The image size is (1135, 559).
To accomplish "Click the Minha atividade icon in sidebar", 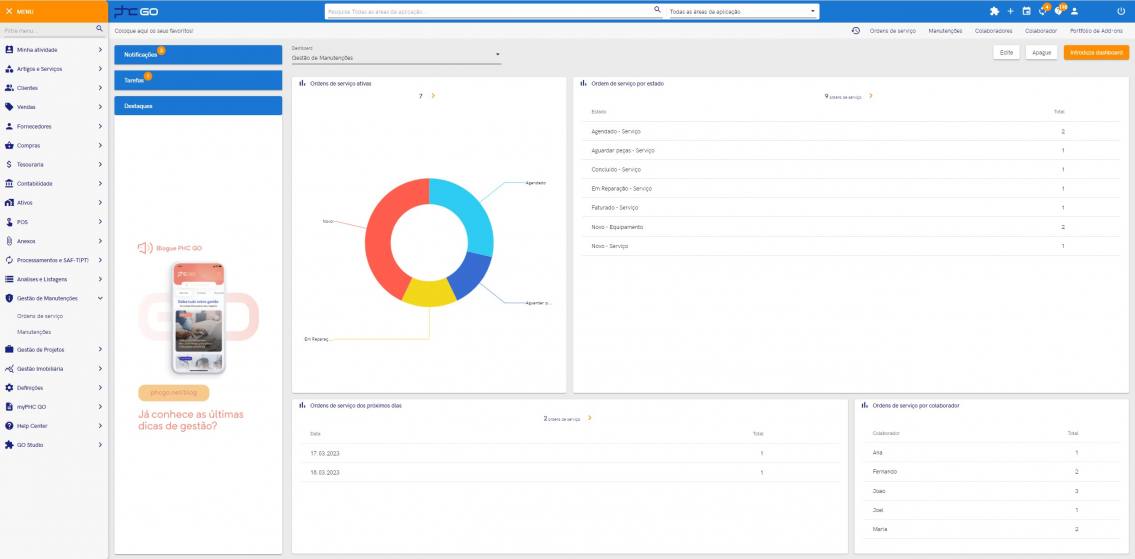I will 9,50.
